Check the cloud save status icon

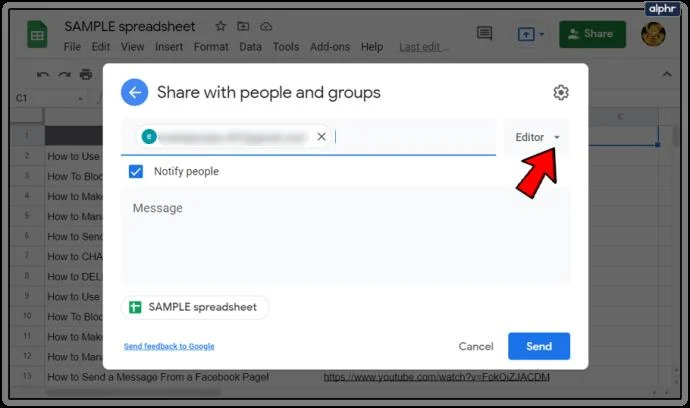(266, 27)
